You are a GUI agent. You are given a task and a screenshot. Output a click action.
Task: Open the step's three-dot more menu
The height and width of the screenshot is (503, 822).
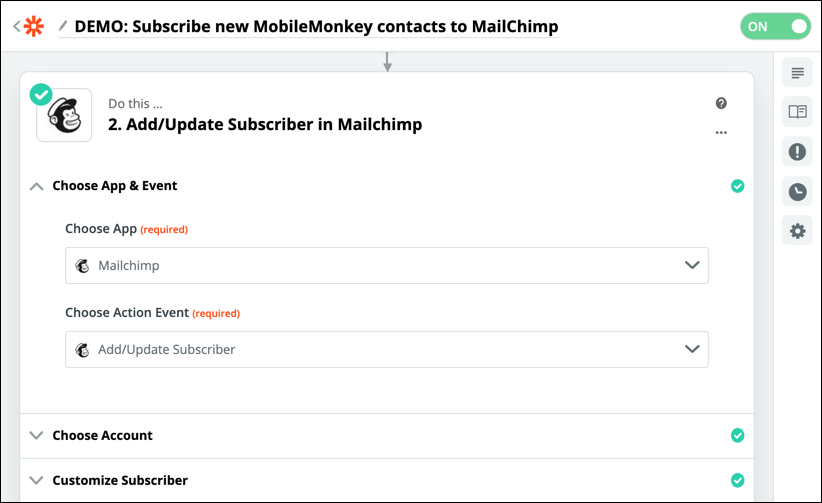[x=721, y=133]
